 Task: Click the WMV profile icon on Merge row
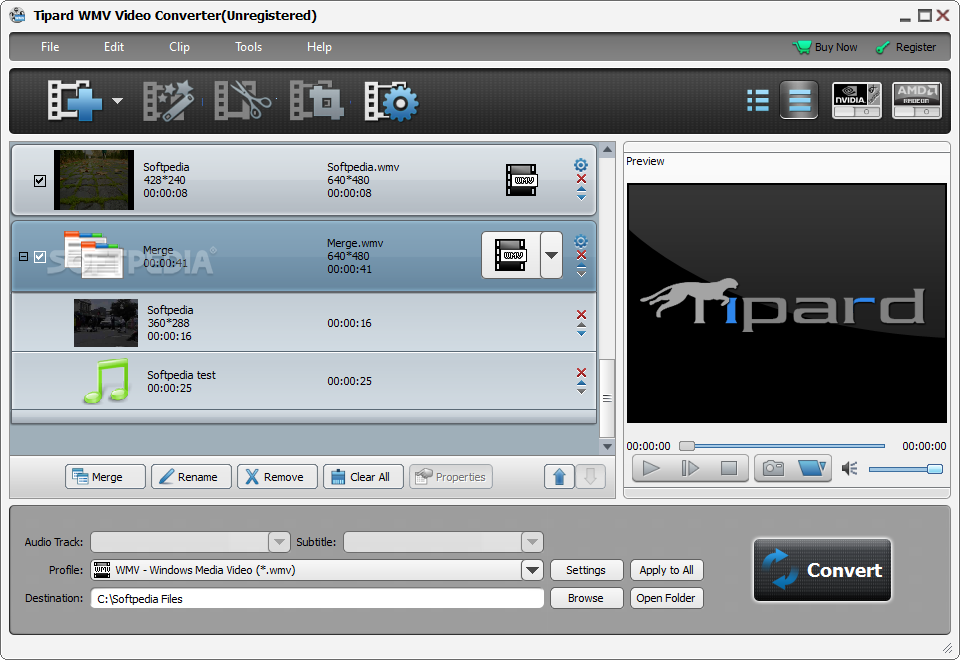(x=511, y=255)
